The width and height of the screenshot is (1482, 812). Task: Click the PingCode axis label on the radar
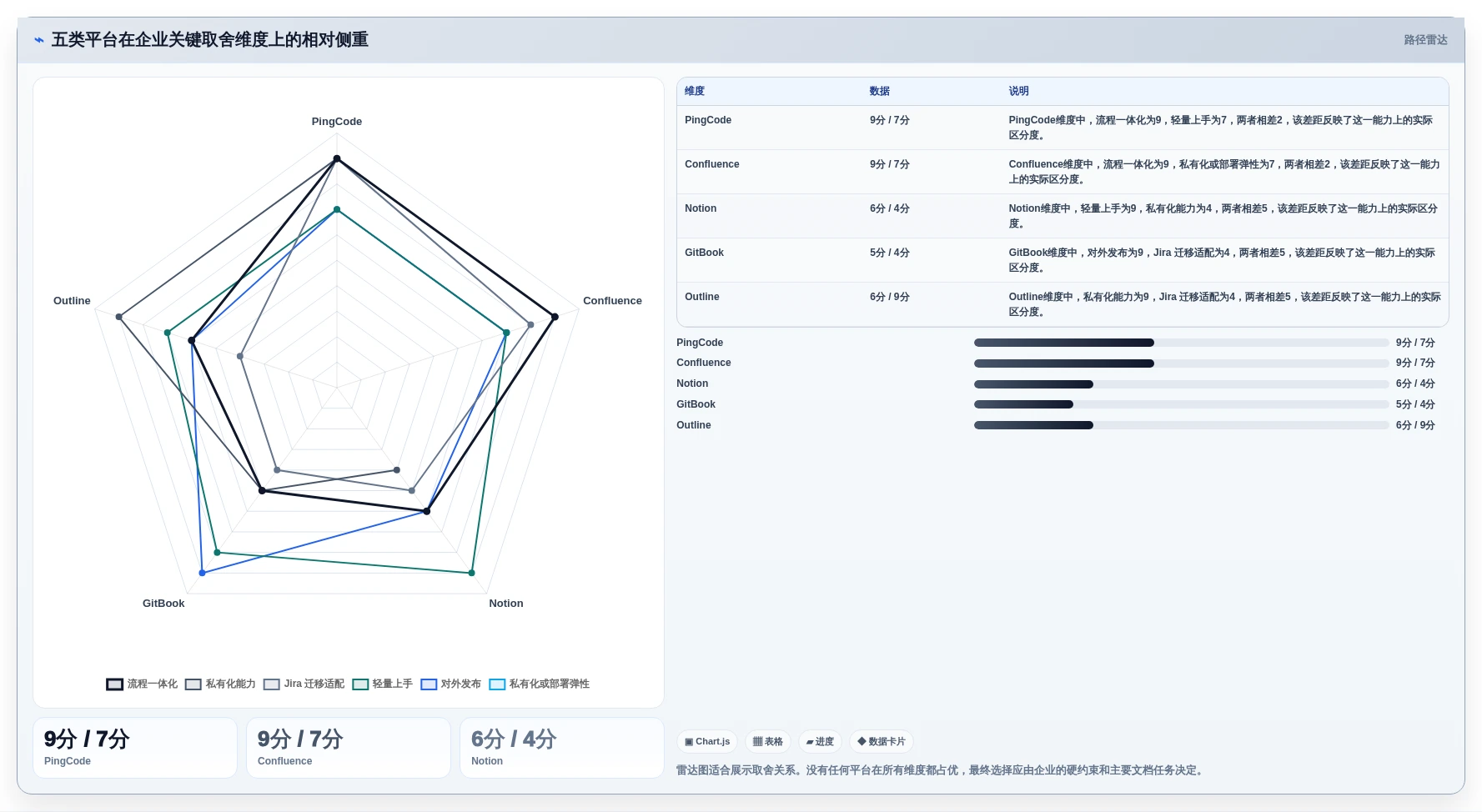[x=337, y=122]
